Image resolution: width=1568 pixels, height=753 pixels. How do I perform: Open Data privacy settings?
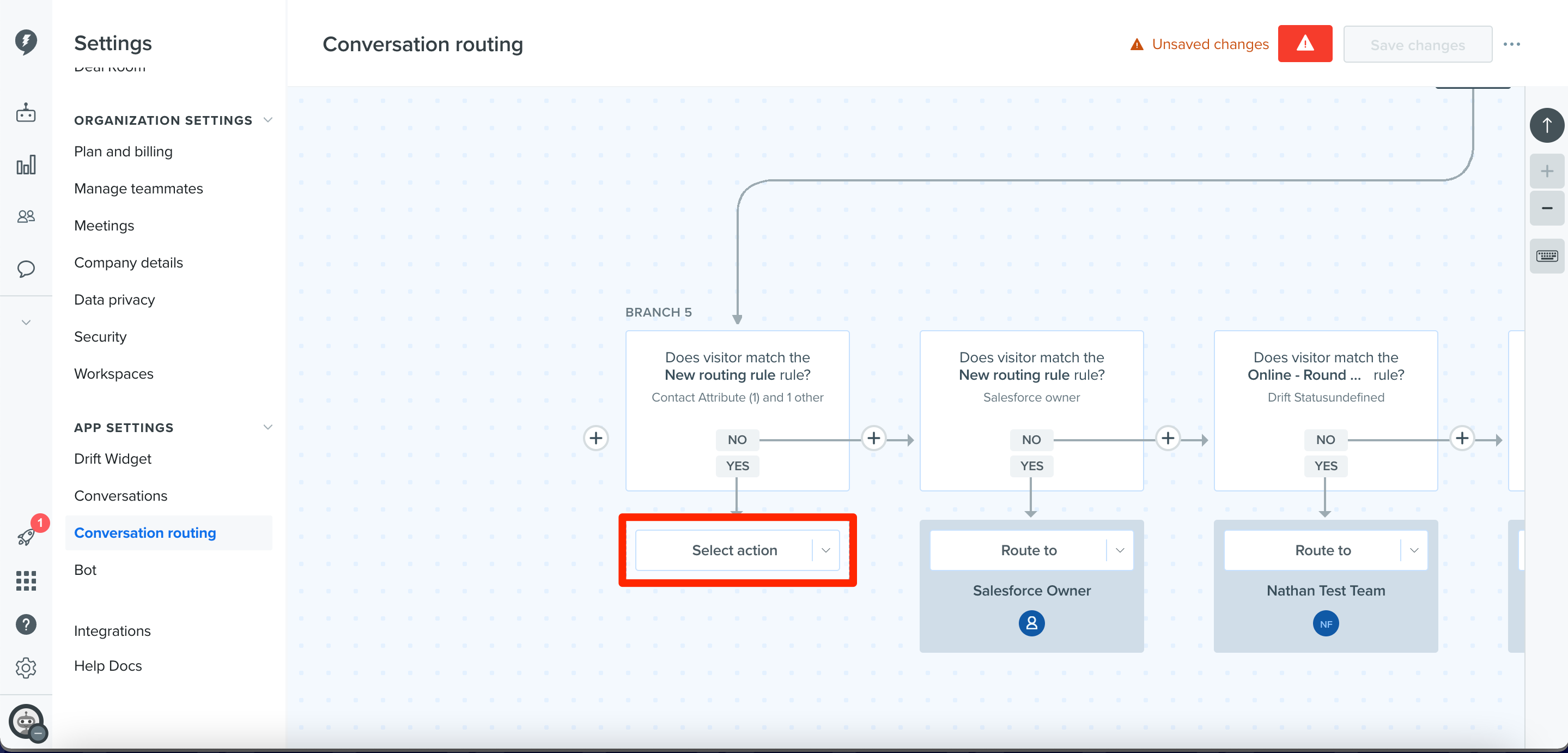click(x=114, y=300)
